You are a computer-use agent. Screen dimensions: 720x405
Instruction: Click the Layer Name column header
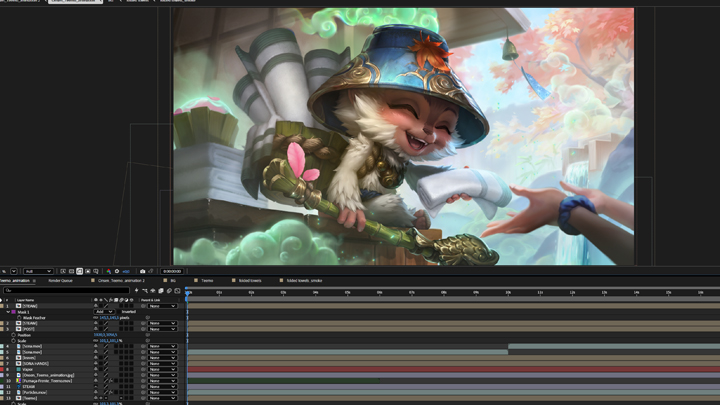[x=26, y=300]
